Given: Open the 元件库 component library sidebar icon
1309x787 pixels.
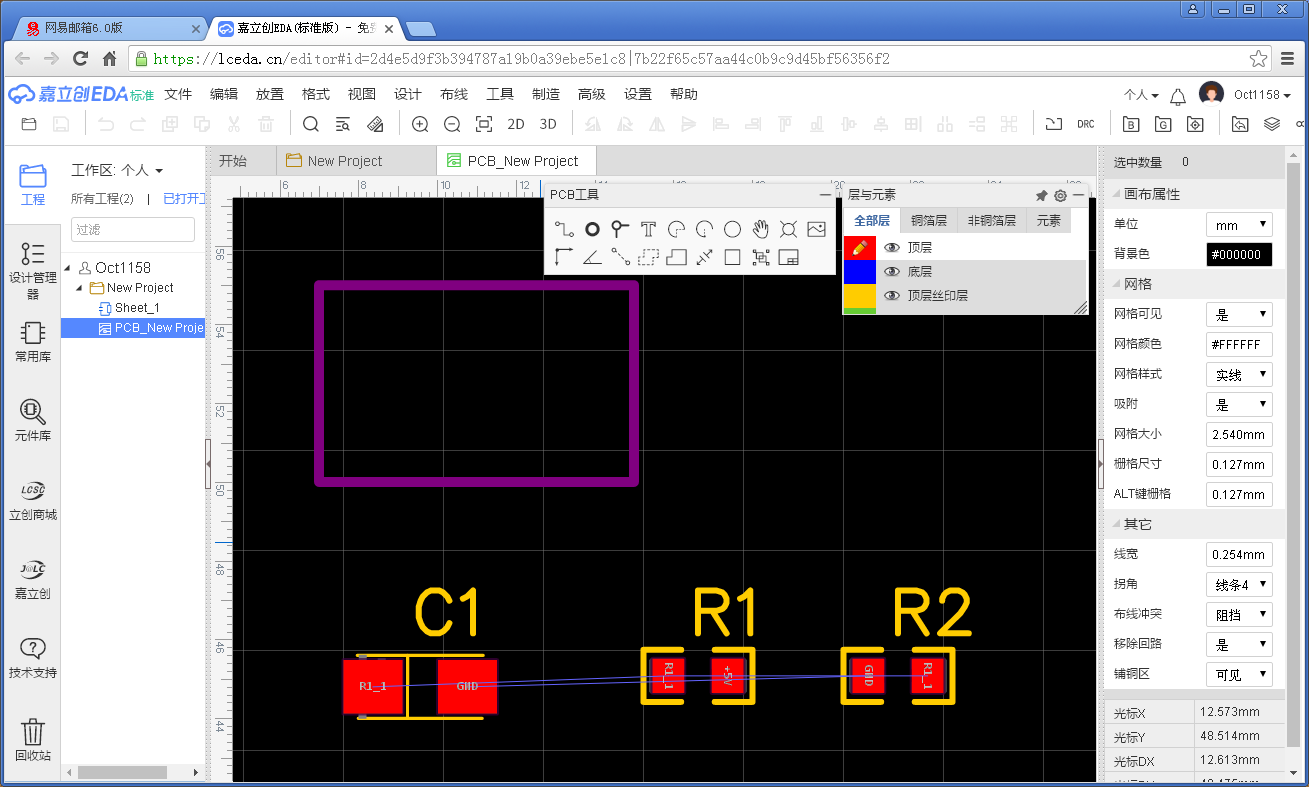Looking at the screenshot, I should pos(33,421).
